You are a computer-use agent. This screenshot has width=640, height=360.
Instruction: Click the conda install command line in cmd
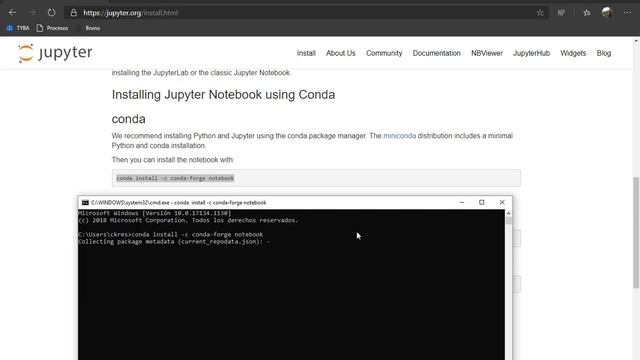coord(171,235)
